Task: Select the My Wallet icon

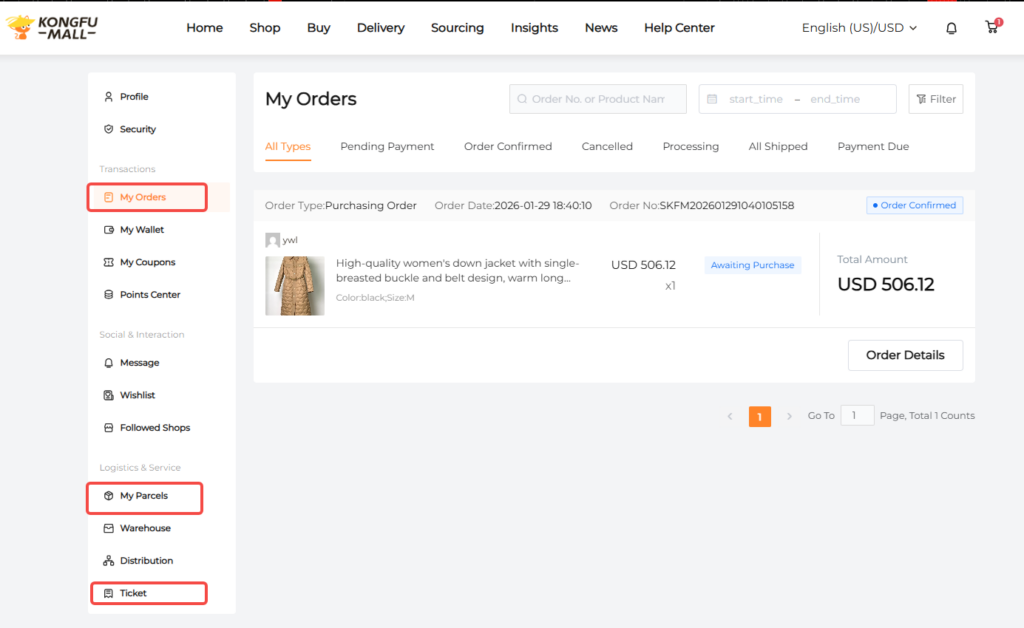Action: coord(108,229)
